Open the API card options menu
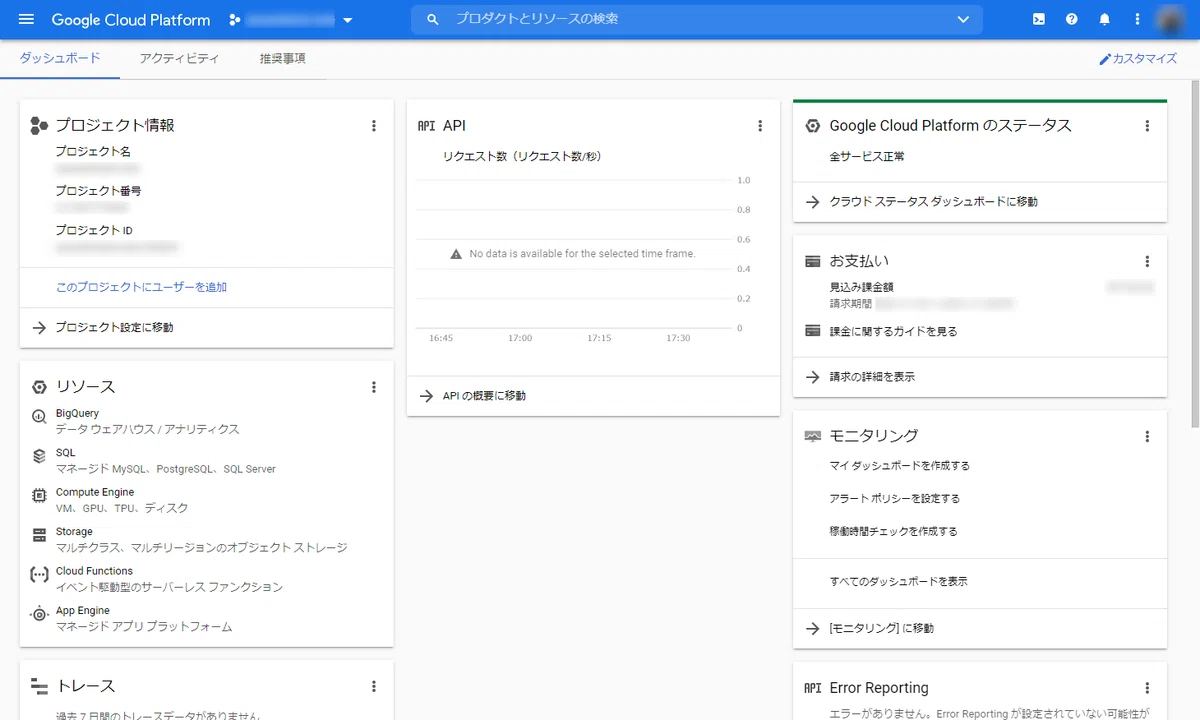This screenshot has width=1200, height=720. pos(760,126)
